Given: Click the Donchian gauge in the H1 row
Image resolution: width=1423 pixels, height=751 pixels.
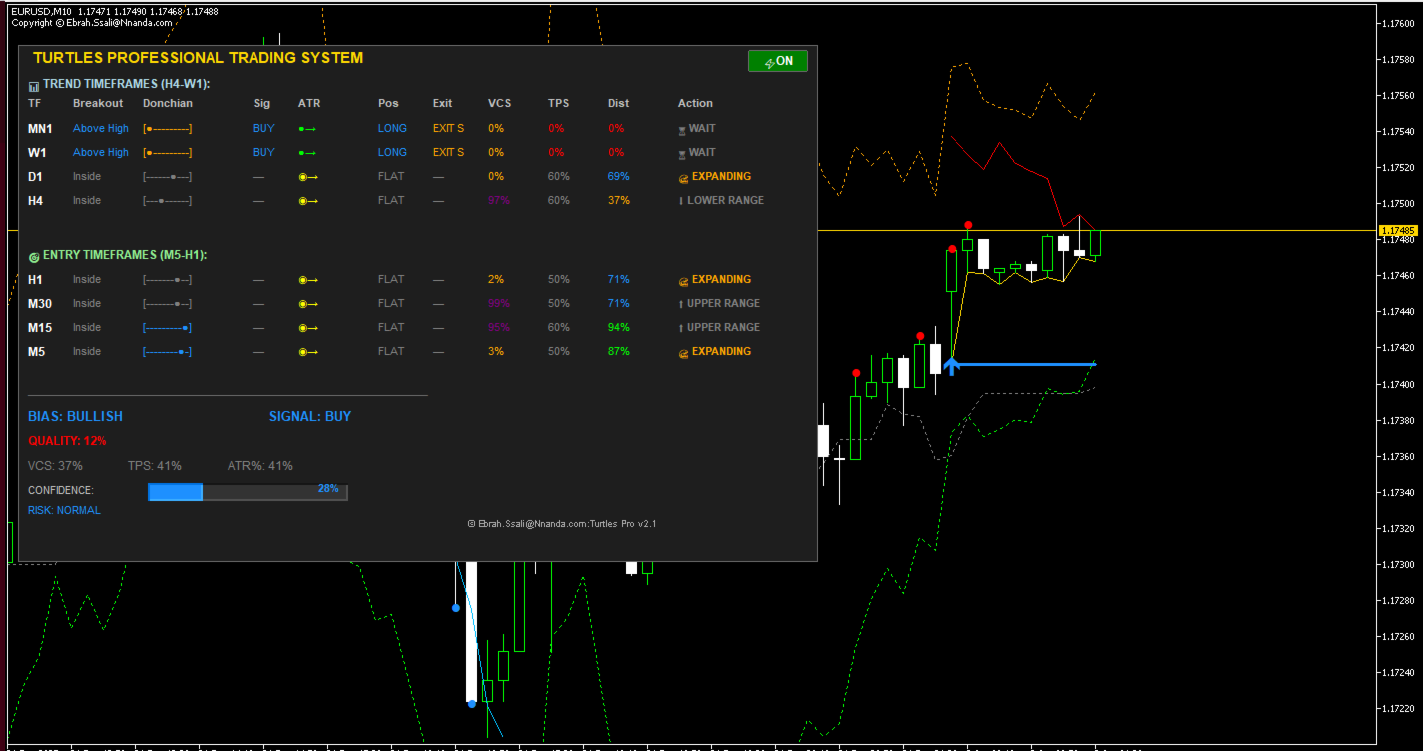Looking at the screenshot, I should [x=168, y=280].
